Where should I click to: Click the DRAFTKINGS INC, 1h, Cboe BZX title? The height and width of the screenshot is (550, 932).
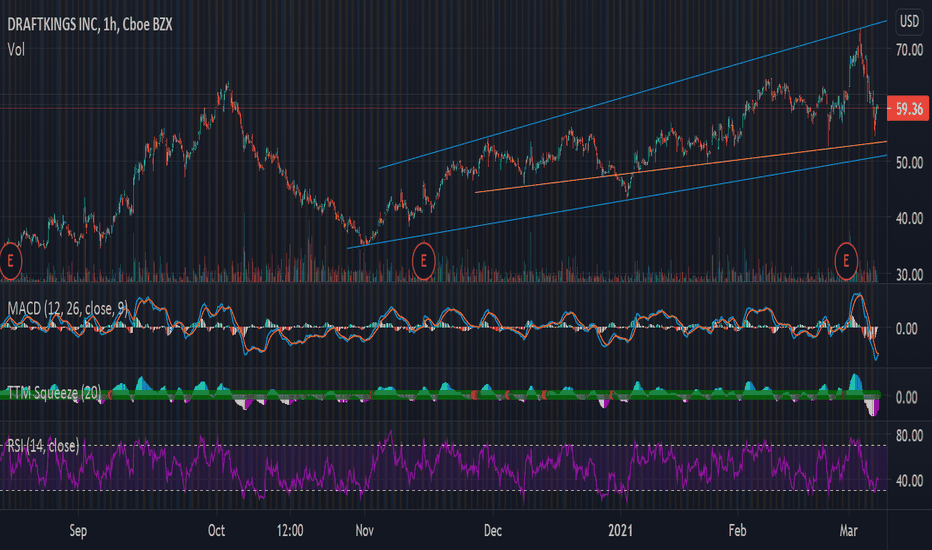point(90,24)
